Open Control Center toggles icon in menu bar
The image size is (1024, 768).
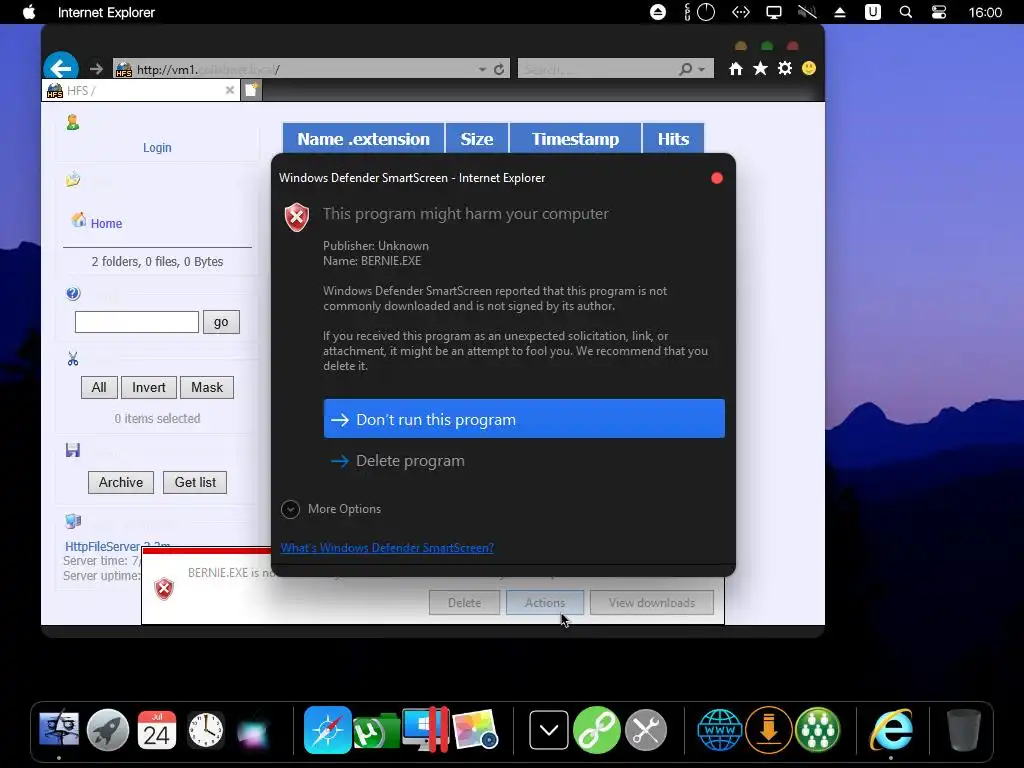tap(938, 12)
